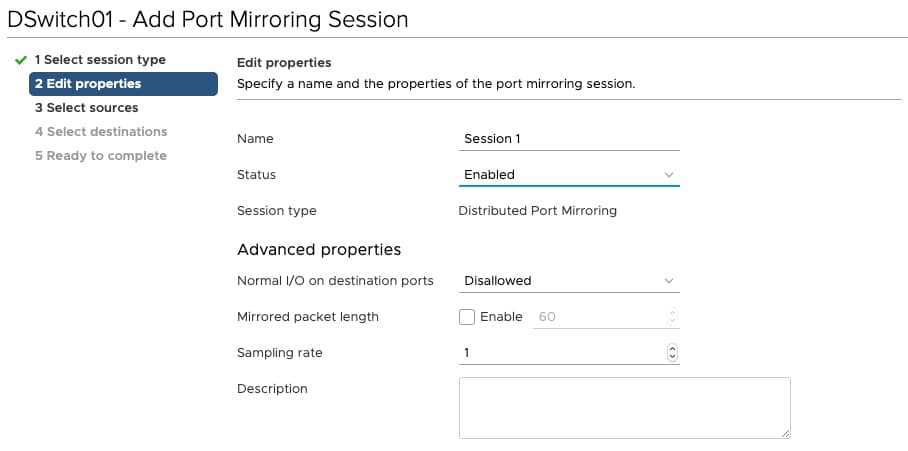908x451 pixels.
Task: Click the Mirrored packet length stepper arrows
Action: tap(672, 317)
